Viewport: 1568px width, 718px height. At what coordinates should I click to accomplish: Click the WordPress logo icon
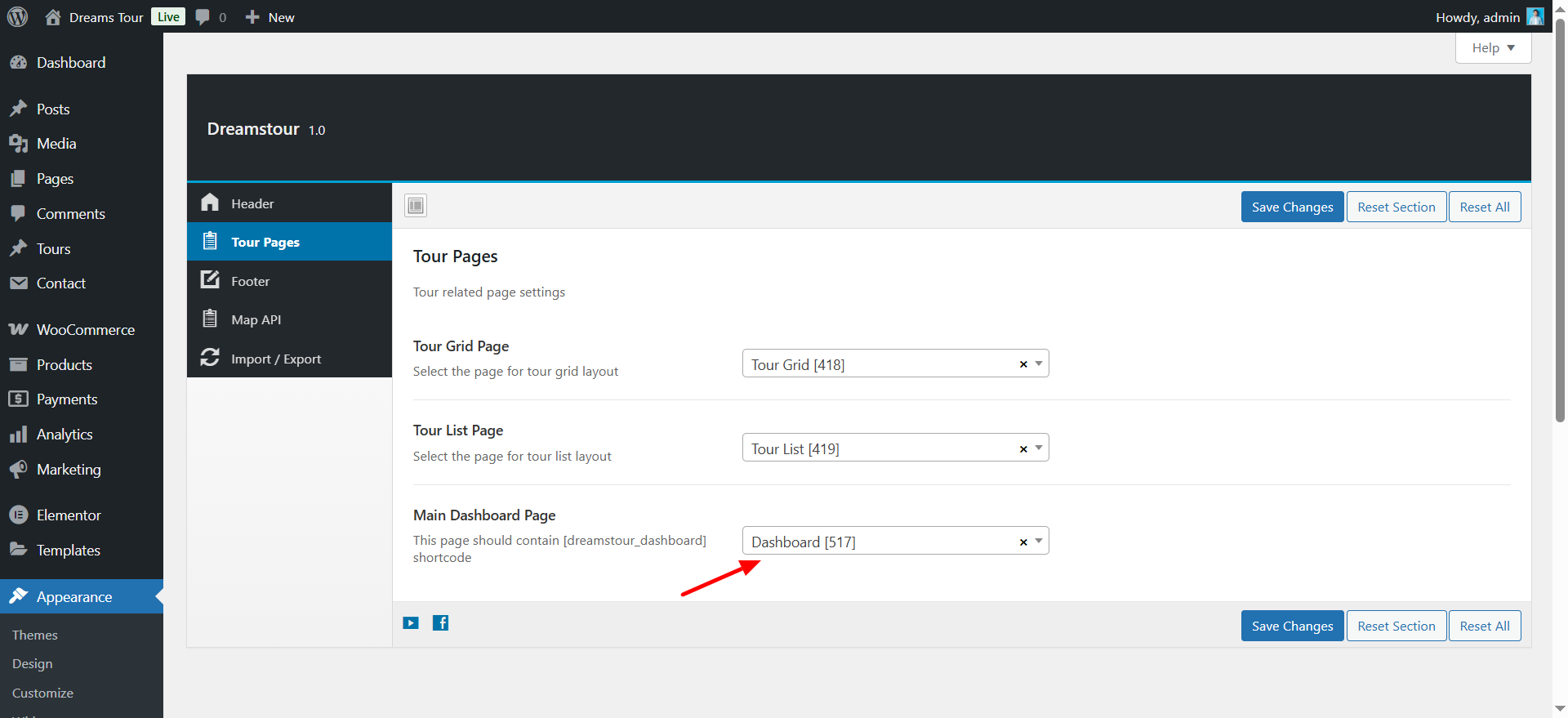point(17,16)
